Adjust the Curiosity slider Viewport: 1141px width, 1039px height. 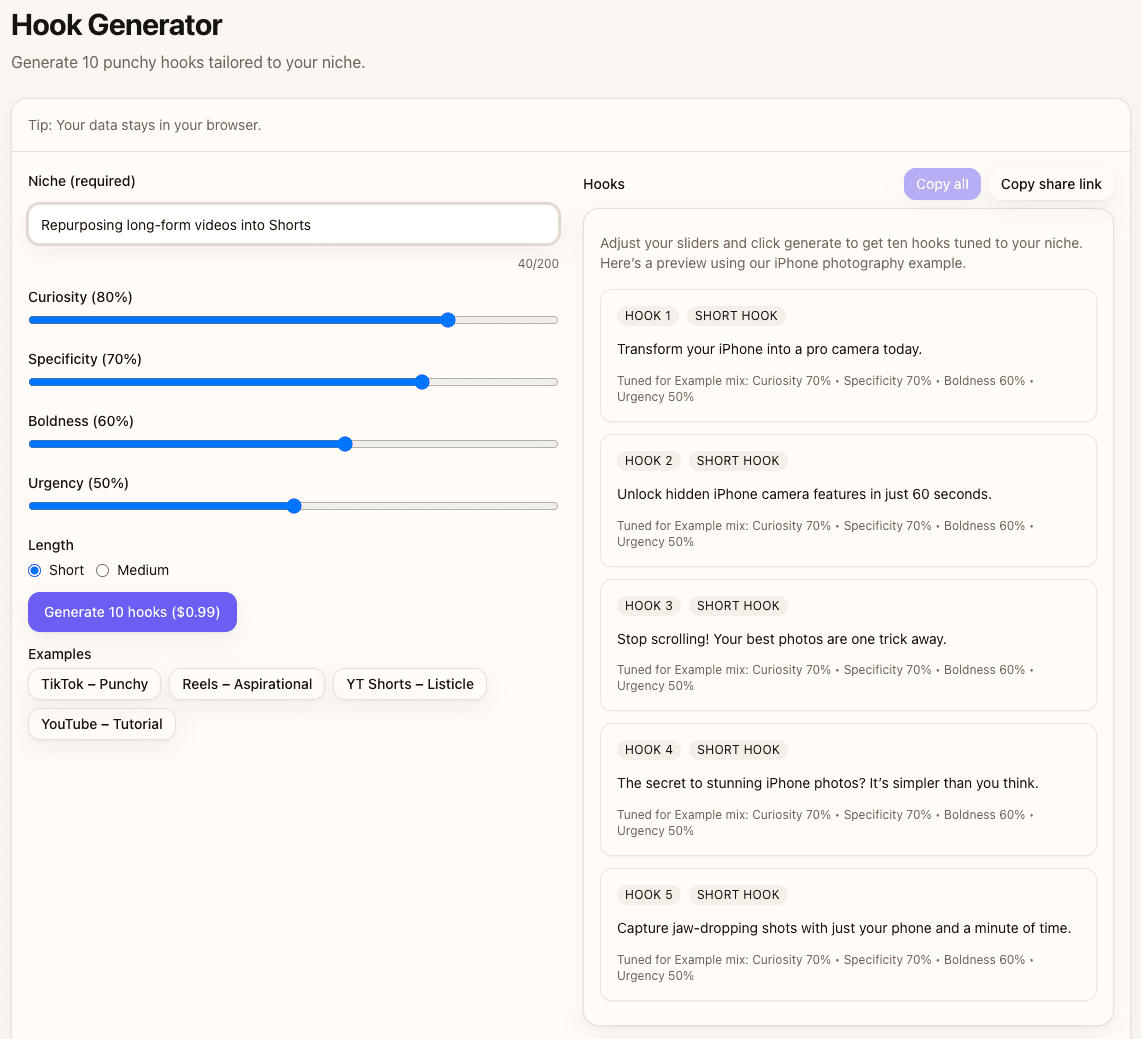click(x=448, y=320)
